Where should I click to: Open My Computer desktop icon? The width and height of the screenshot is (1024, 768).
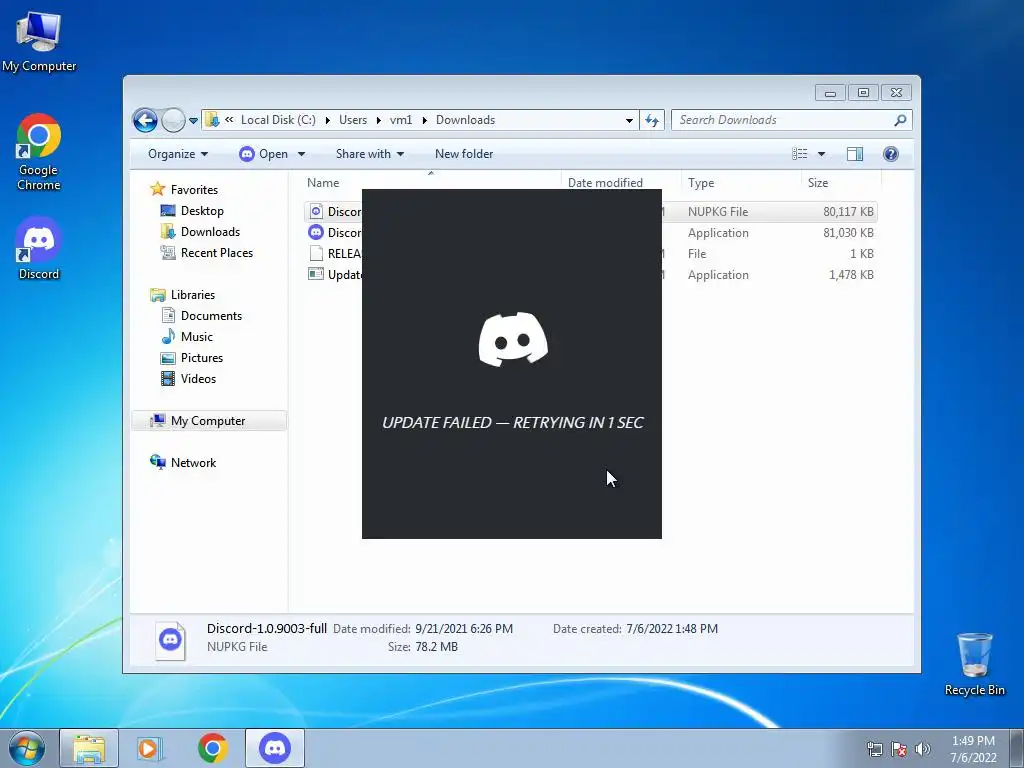39,41
